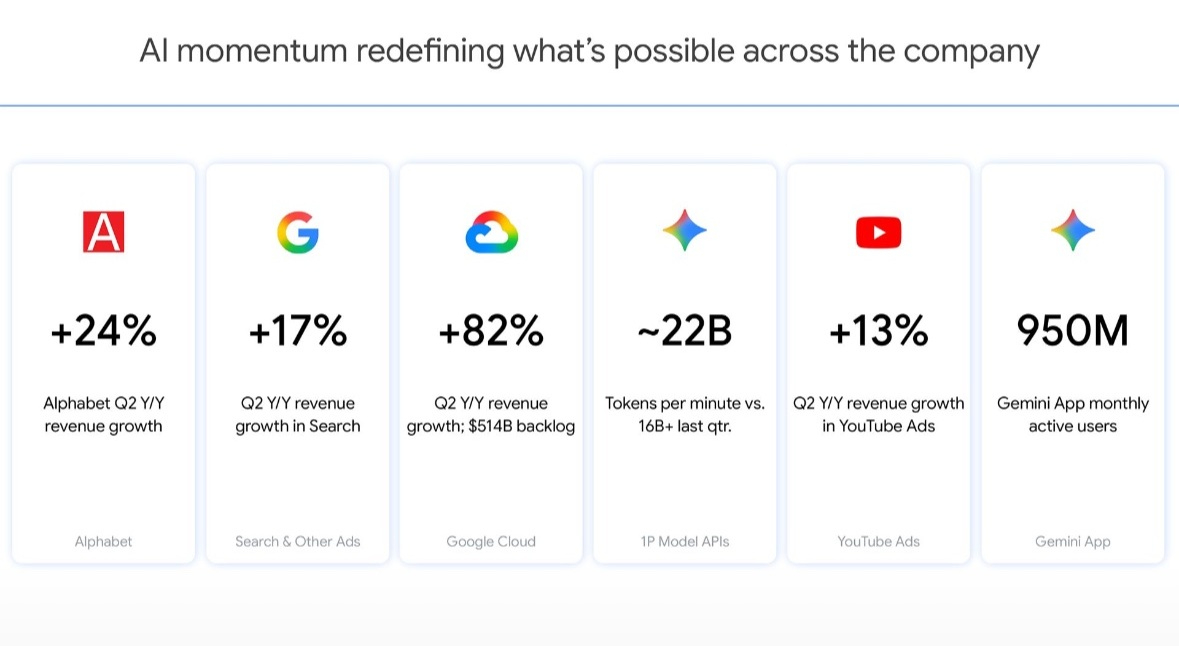Click the 'Google Cloud' footer label

pyautogui.click(x=491, y=541)
